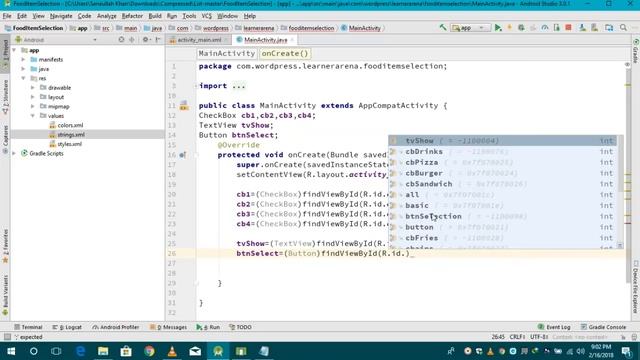Image resolution: width=640 pixels, height=360 pixels.
Task: Collapse the res folder
Action: pos(24,78)
